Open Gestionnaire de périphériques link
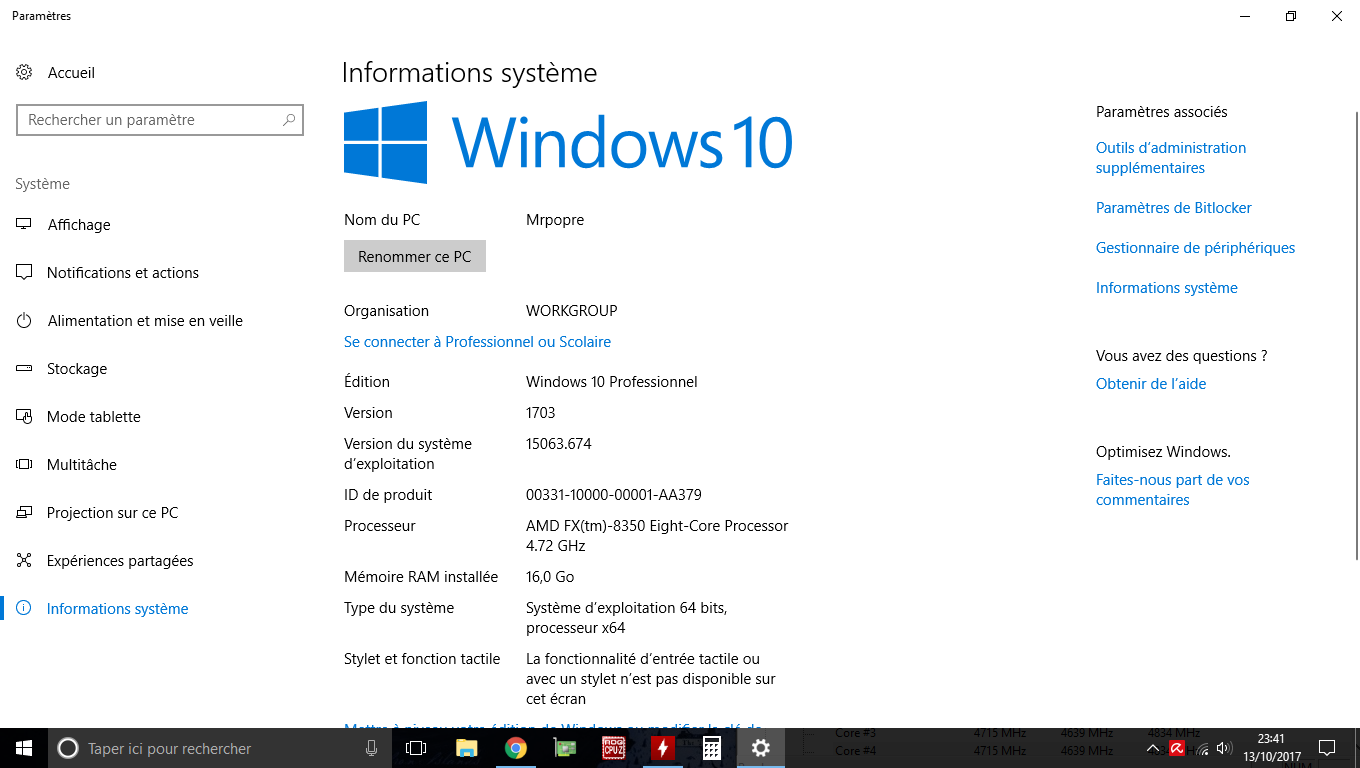Viewport: 1360px width, 768px height. pyautogui.click(x=1195, y=248)
